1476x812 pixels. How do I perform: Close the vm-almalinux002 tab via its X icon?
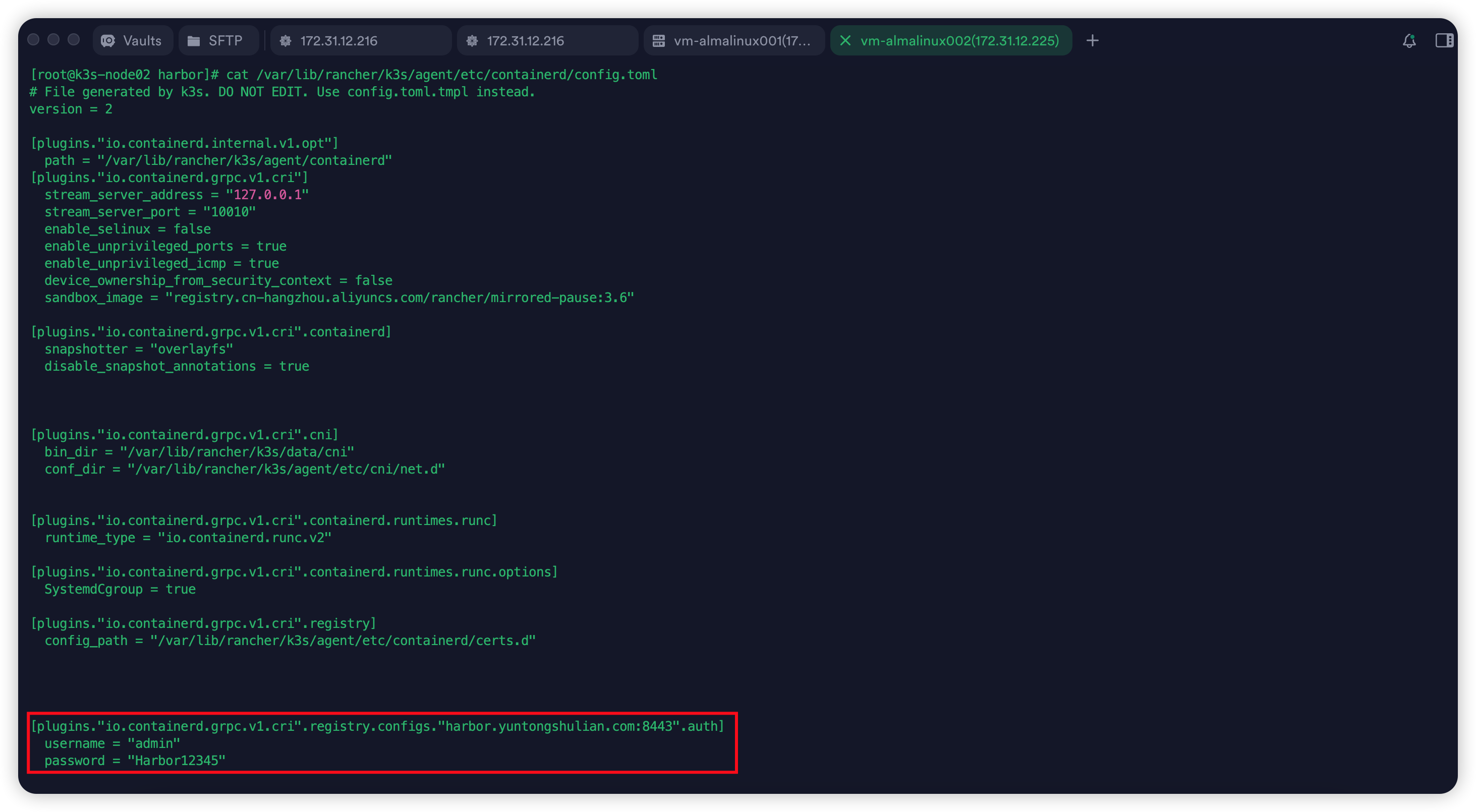845,41
